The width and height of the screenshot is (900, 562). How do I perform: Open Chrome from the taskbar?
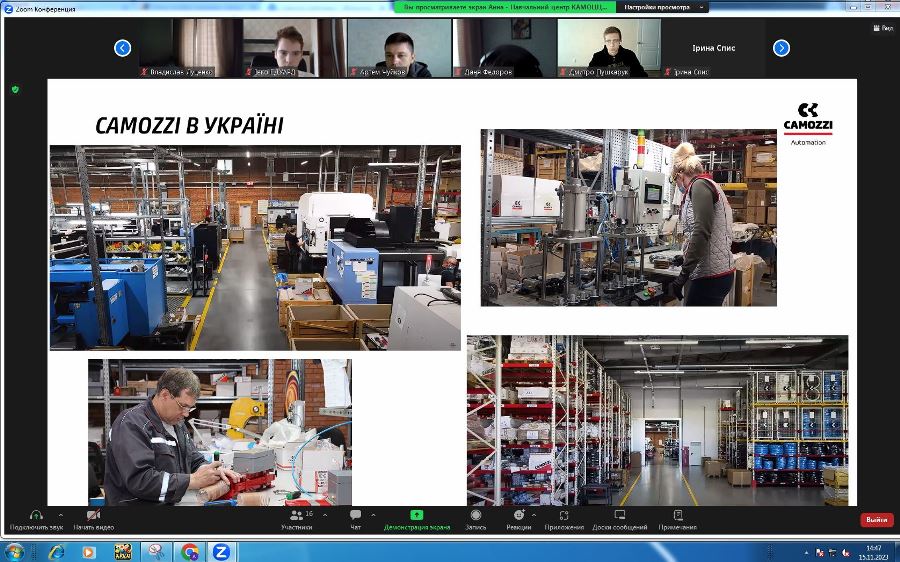pyautogui.click(x=189, y=552)
